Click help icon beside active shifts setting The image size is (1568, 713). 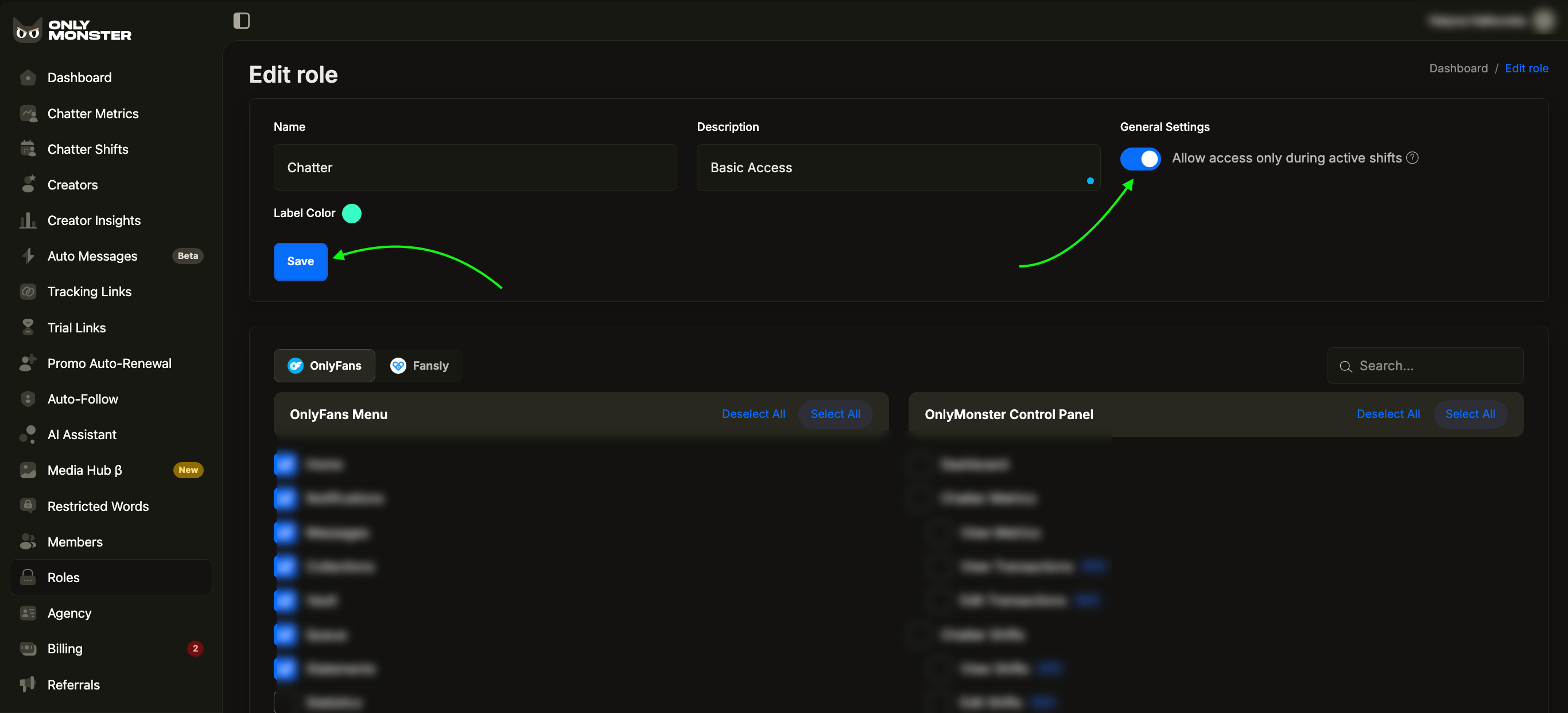click(1412, 158)
